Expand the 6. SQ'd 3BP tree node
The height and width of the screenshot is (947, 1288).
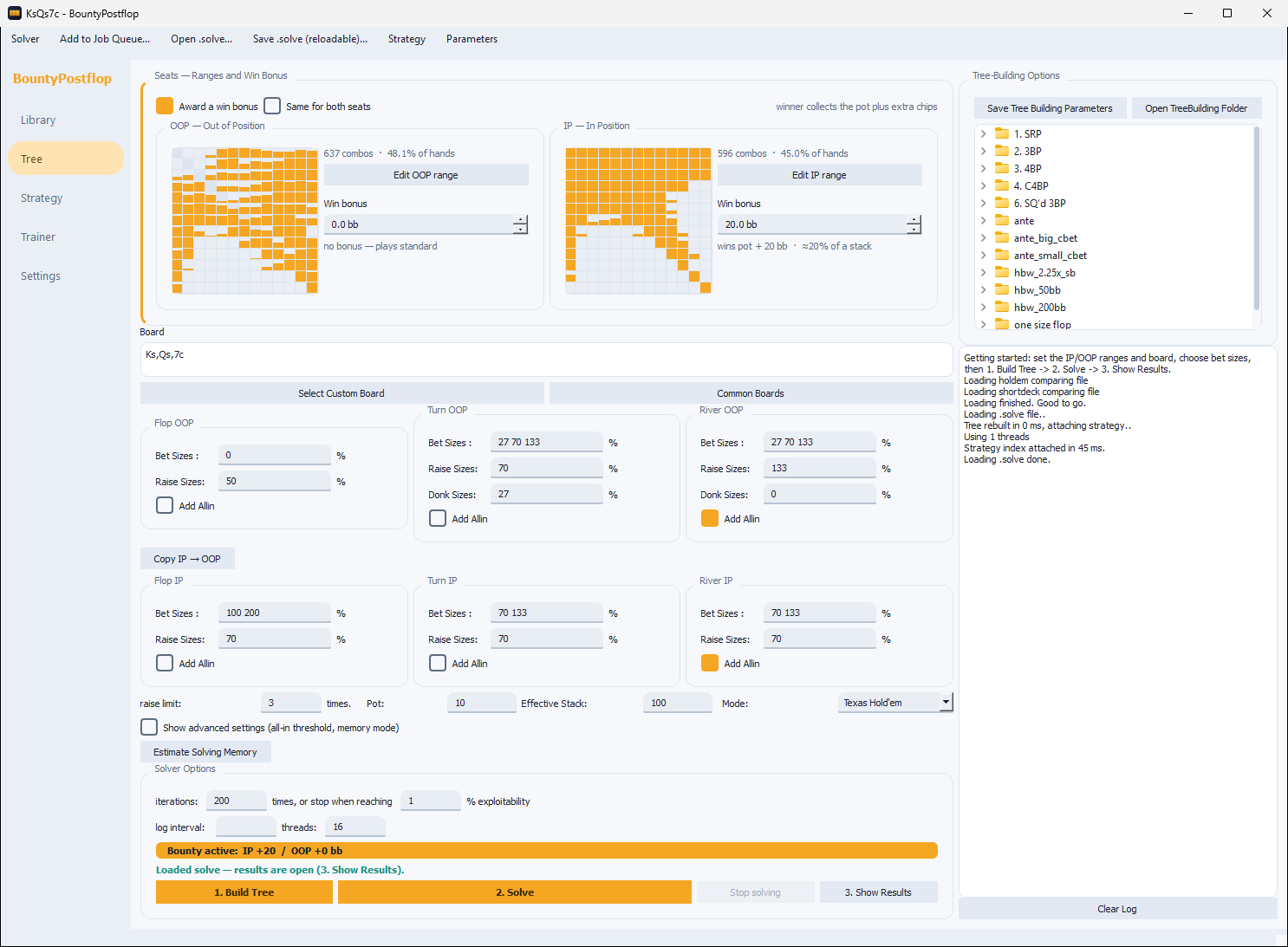[983, 203]
